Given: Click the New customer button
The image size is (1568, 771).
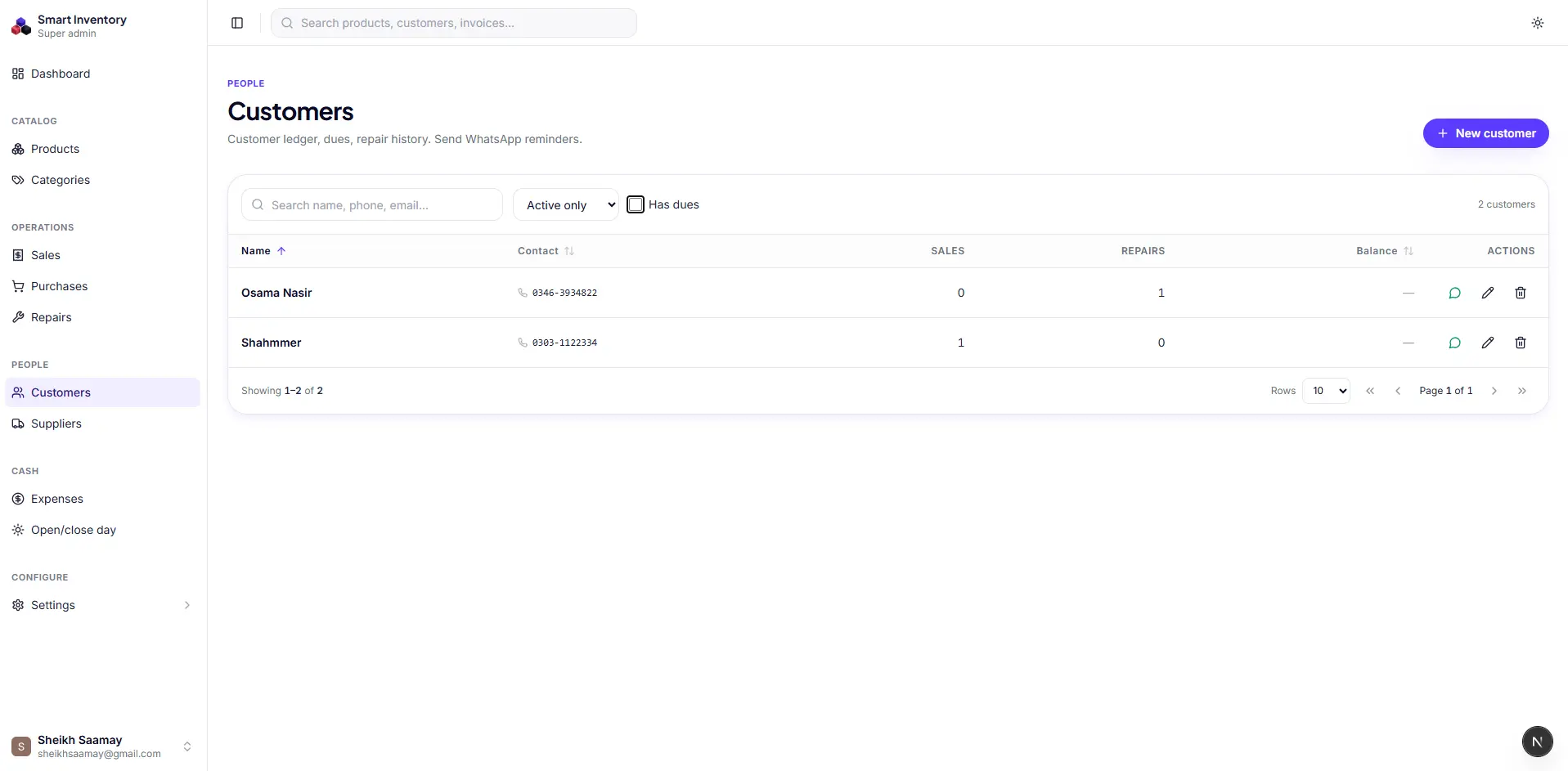Looking at the screenshot, I should (1485, 133).
